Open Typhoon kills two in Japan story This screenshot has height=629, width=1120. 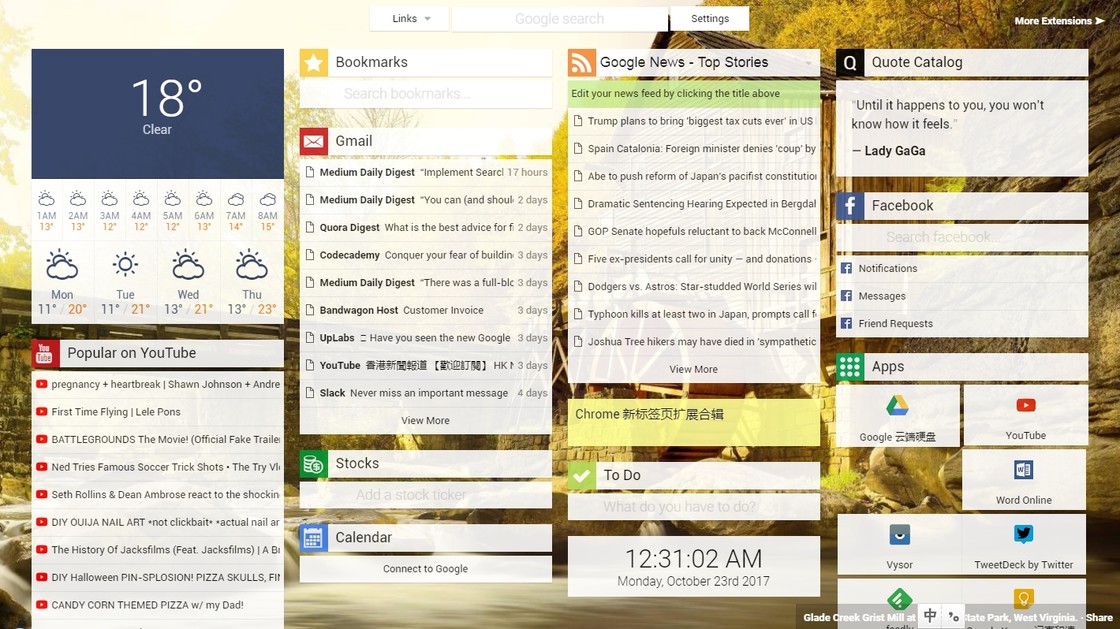(x=694, y=314)
